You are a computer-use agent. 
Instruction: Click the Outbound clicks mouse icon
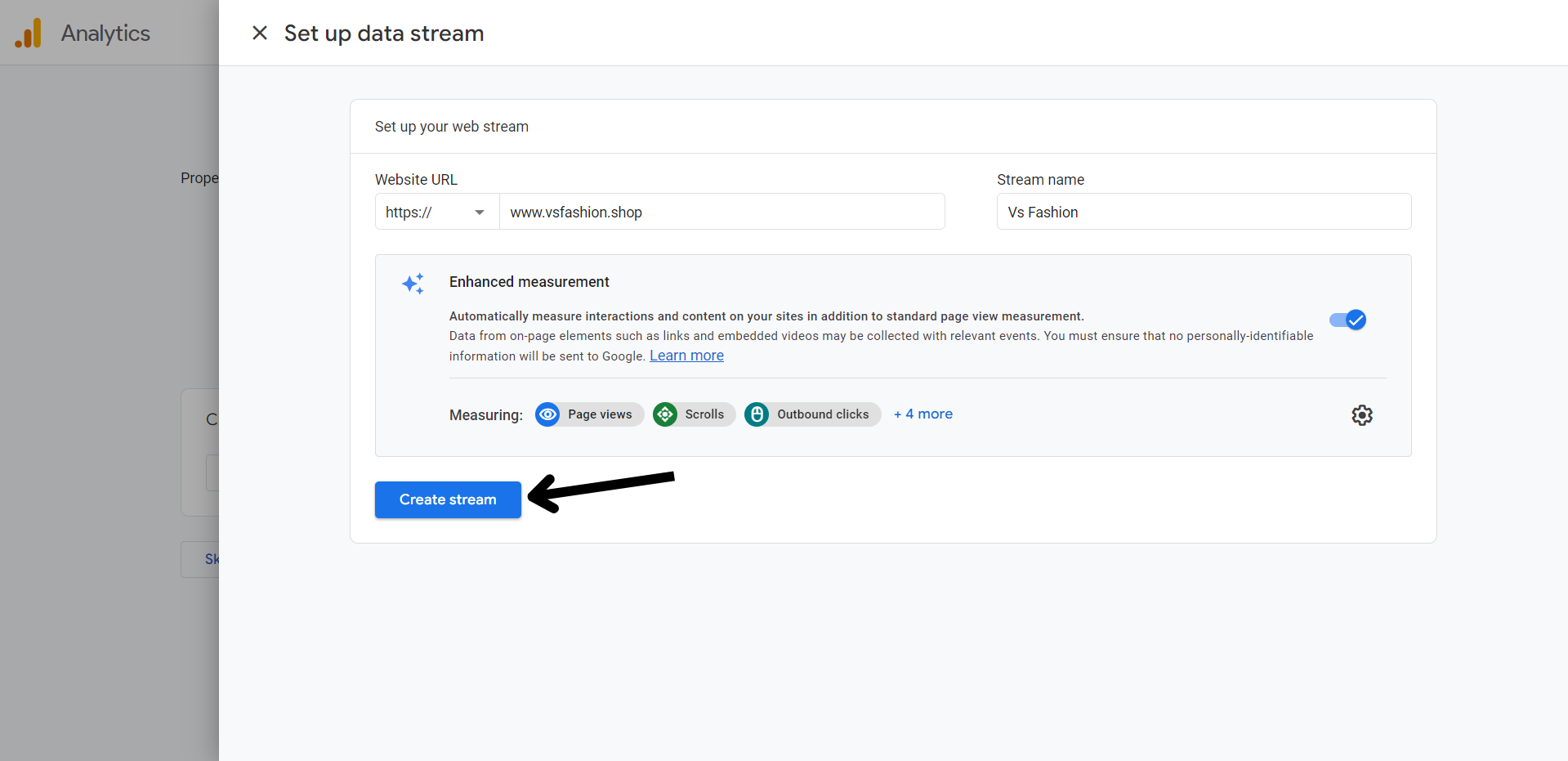(757, 414)
